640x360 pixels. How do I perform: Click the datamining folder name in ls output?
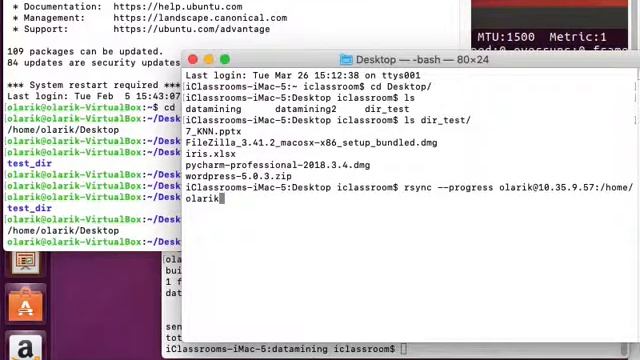pos(213,109)
